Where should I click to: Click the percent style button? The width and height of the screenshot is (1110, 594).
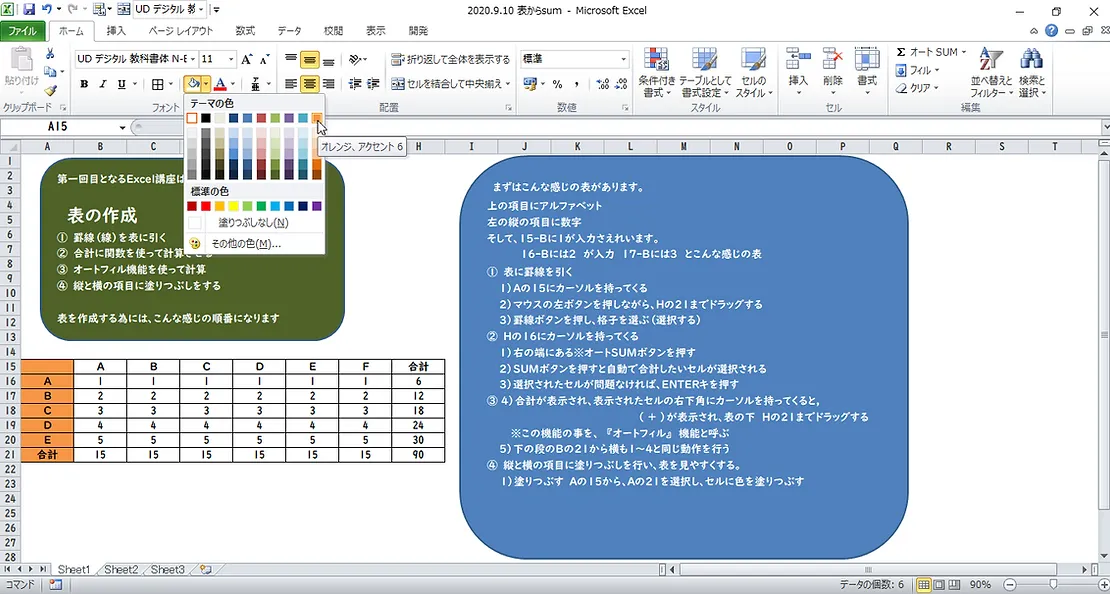(557, 84)
